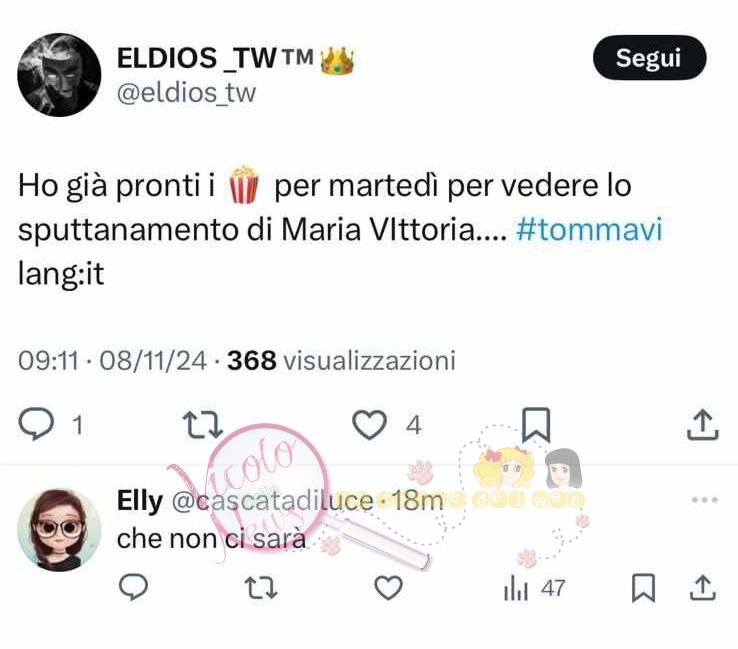Bookmark Elly's reply
The width and height of the screenshot is (738, 649).
coord(643,587)
